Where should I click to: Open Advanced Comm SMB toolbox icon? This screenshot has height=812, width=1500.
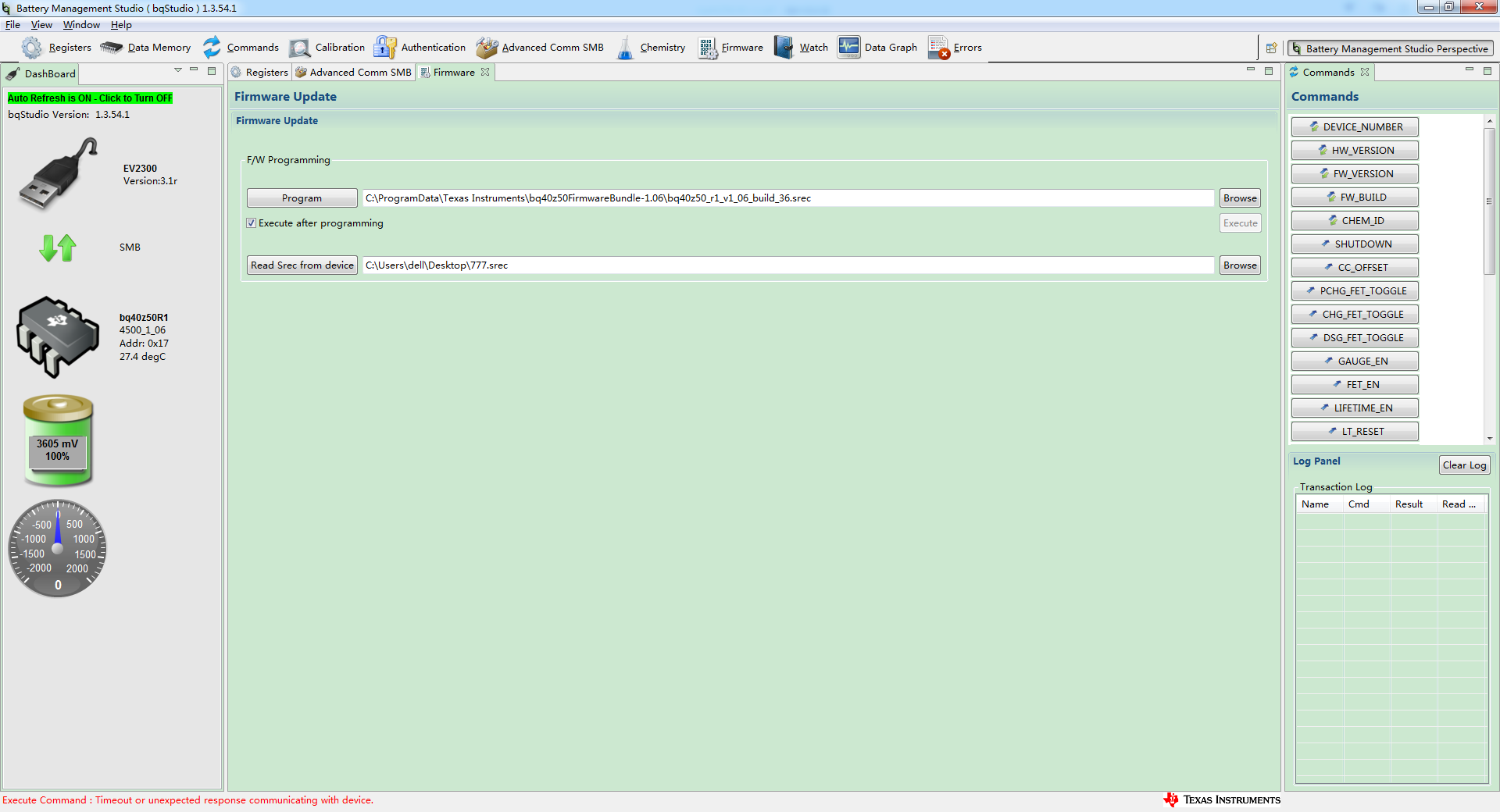point(487,48)
